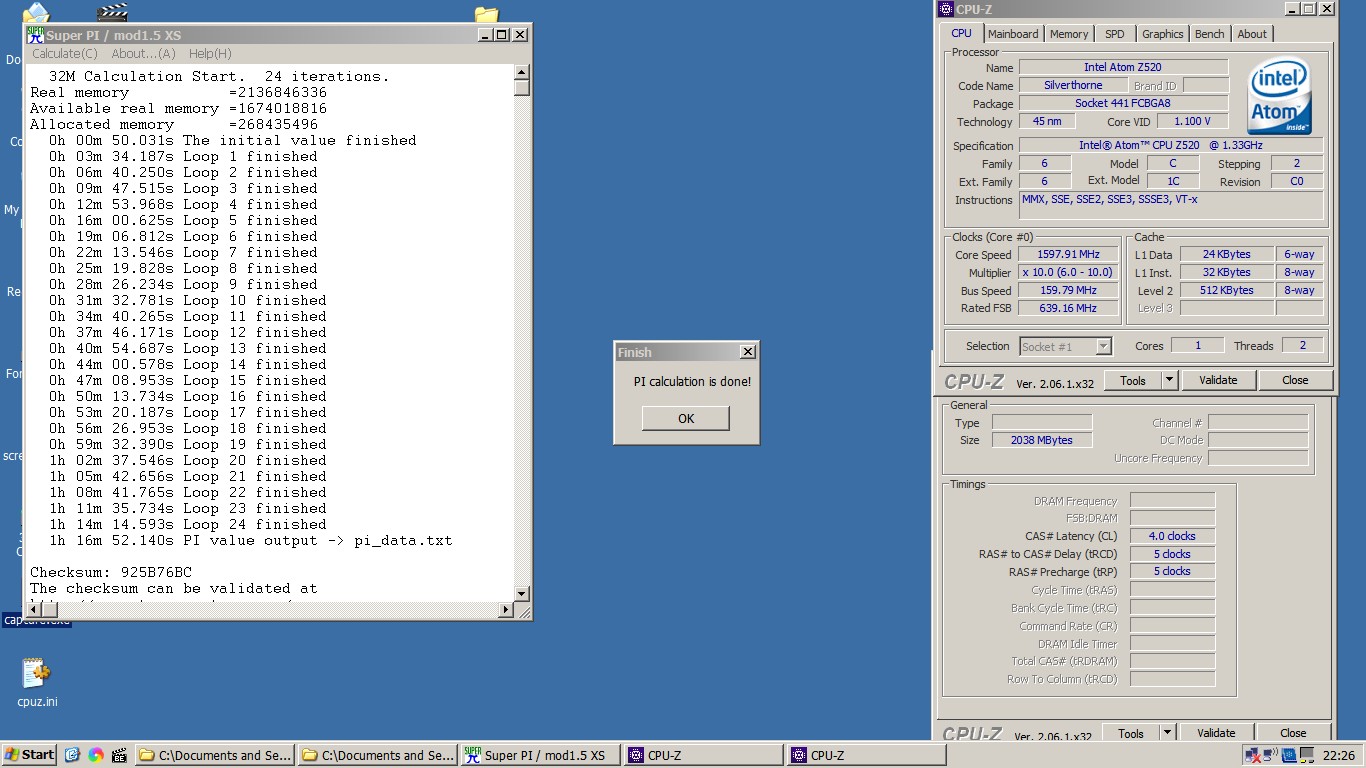Click Super PI vertical scrollbar down arrow
The width and height of the screenshot is (1366, 768).
click(x=521, y=594)
